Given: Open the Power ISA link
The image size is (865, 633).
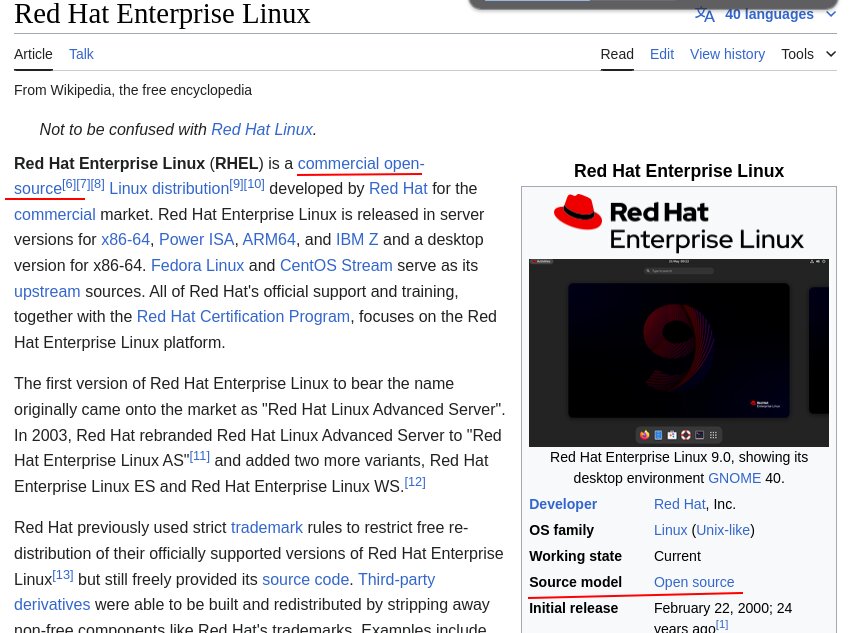Looking at the screenshot, I should [x=196, y=240].
